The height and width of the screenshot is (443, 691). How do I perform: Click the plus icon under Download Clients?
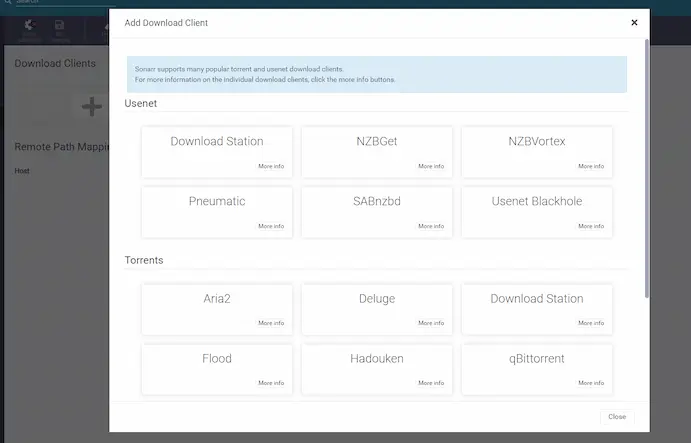click(91, 107)
